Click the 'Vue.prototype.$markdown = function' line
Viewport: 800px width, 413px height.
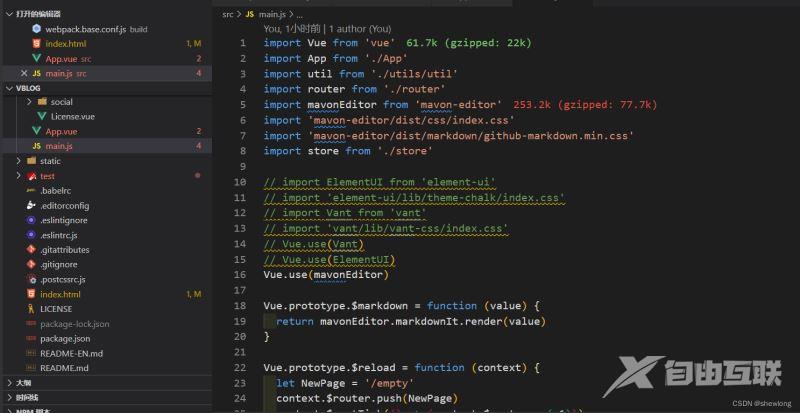402,306
